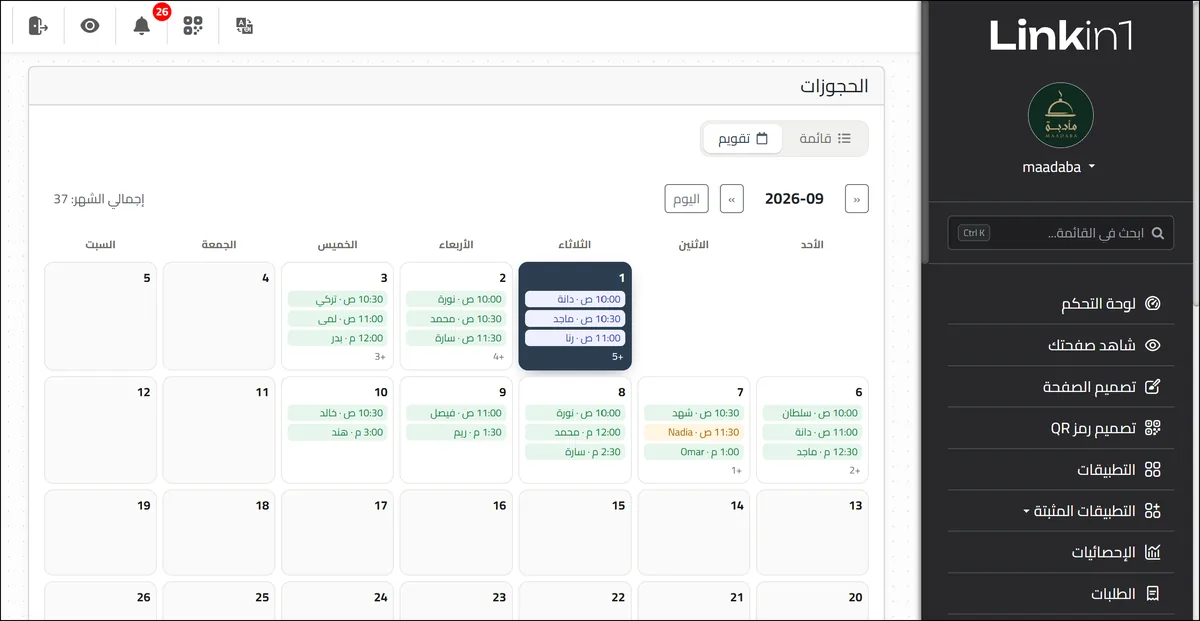Click the eye icon beside شاهد صفحتك

[1153, 345]
